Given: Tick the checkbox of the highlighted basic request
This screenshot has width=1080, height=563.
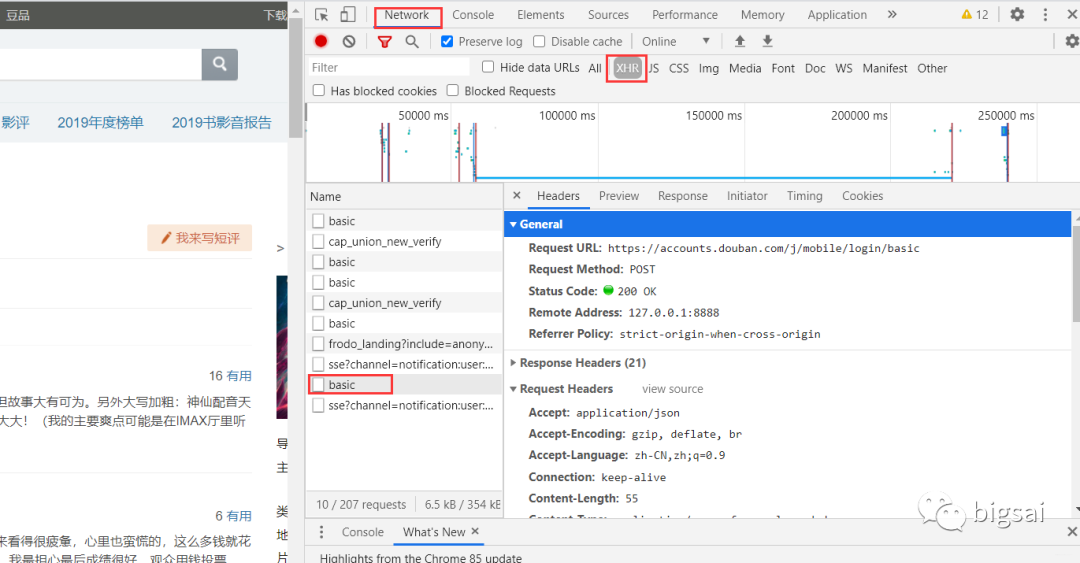Looking at the screenshot, I should click(318, 385).
